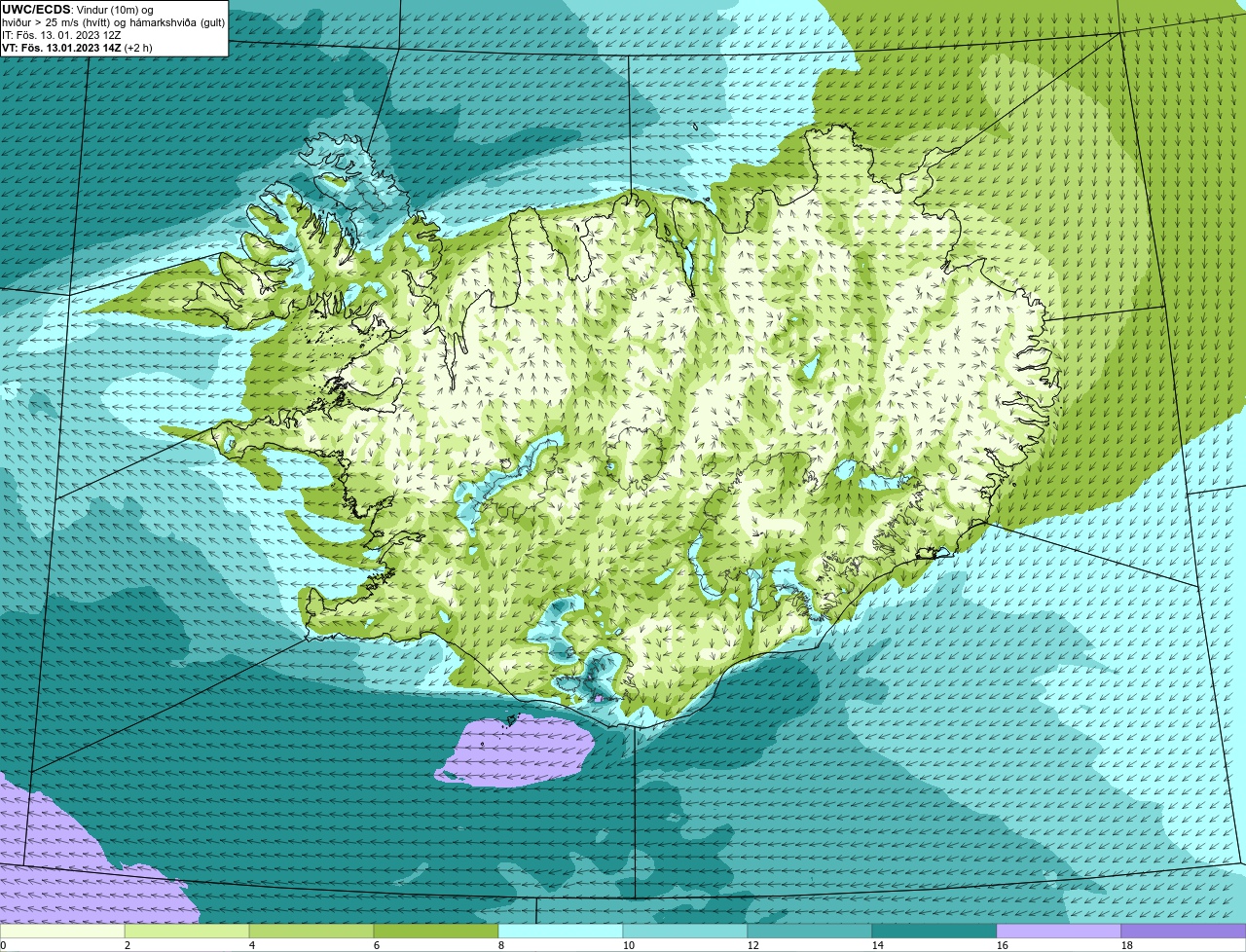This screenshot has height=952, width=1246.
Task: Click the scale label "8"
Action: pos(501,945)
